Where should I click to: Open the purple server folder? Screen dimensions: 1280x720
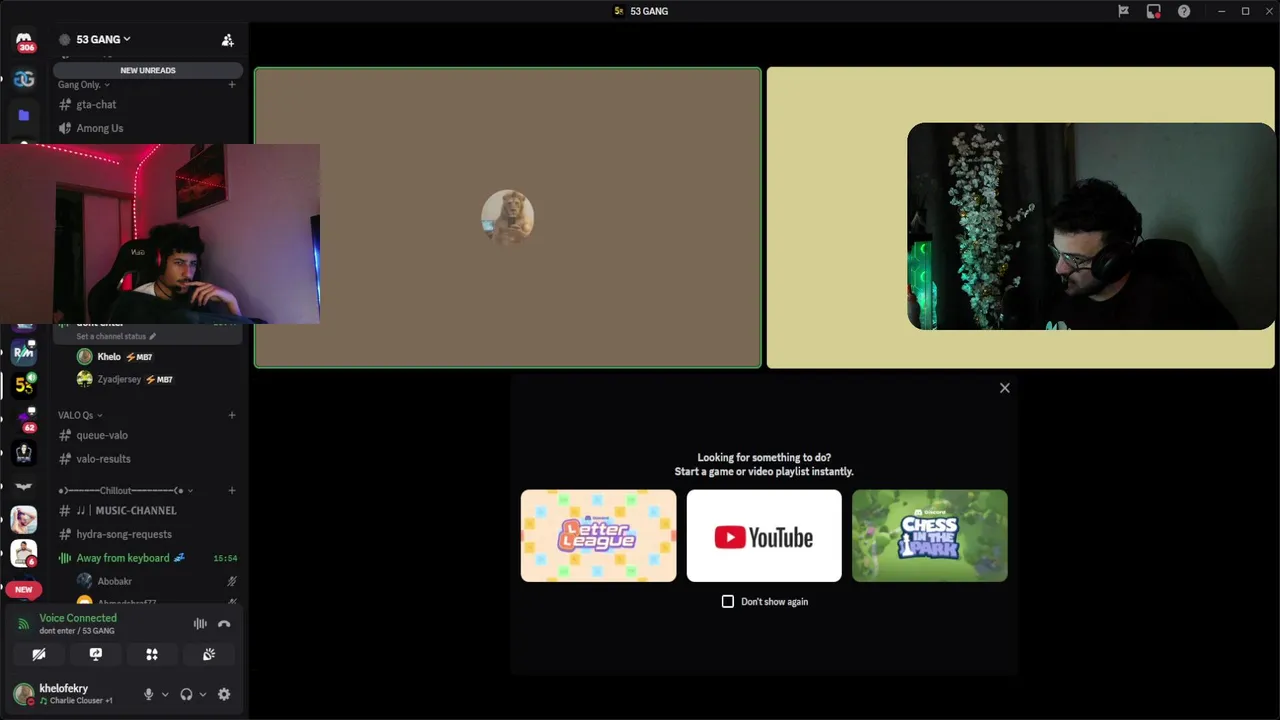[x=24, y=115]
